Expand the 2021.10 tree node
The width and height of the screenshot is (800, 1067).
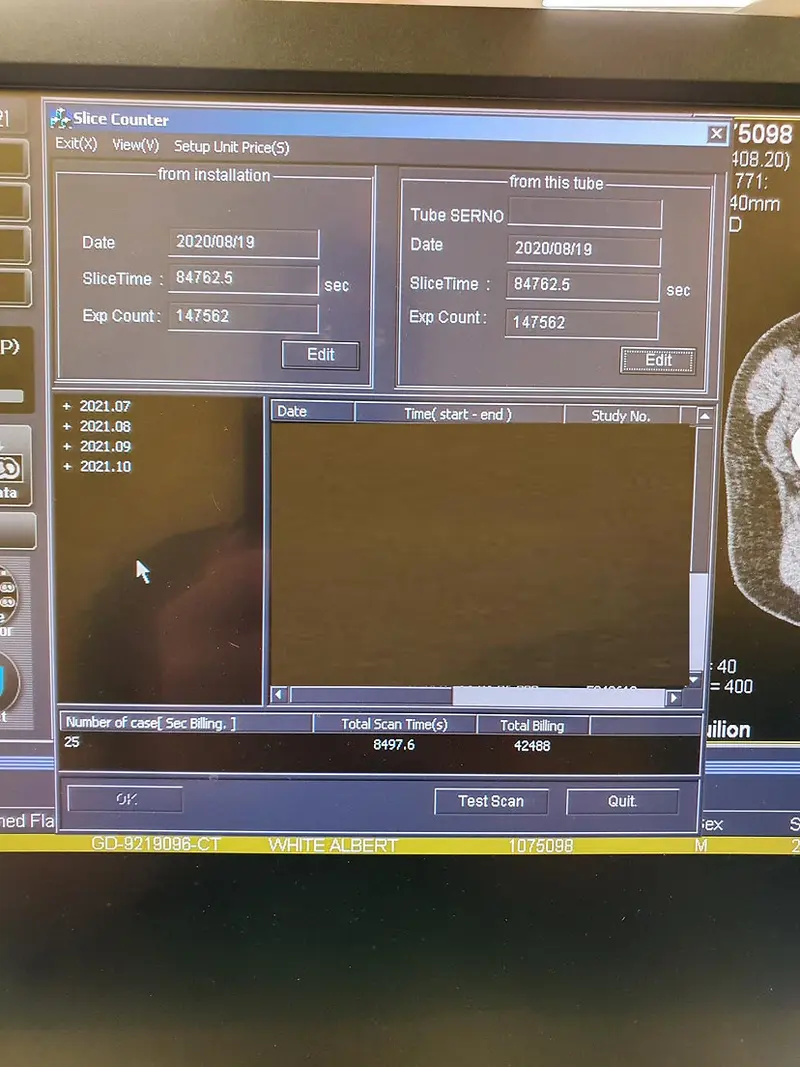[x=67, y=466]
